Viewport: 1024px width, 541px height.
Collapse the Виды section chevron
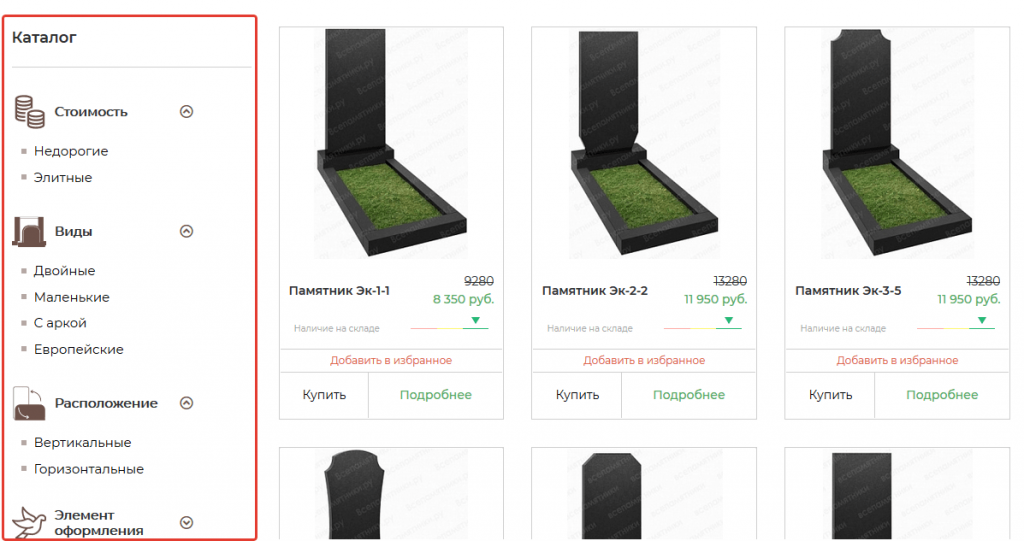pos(187,231)
